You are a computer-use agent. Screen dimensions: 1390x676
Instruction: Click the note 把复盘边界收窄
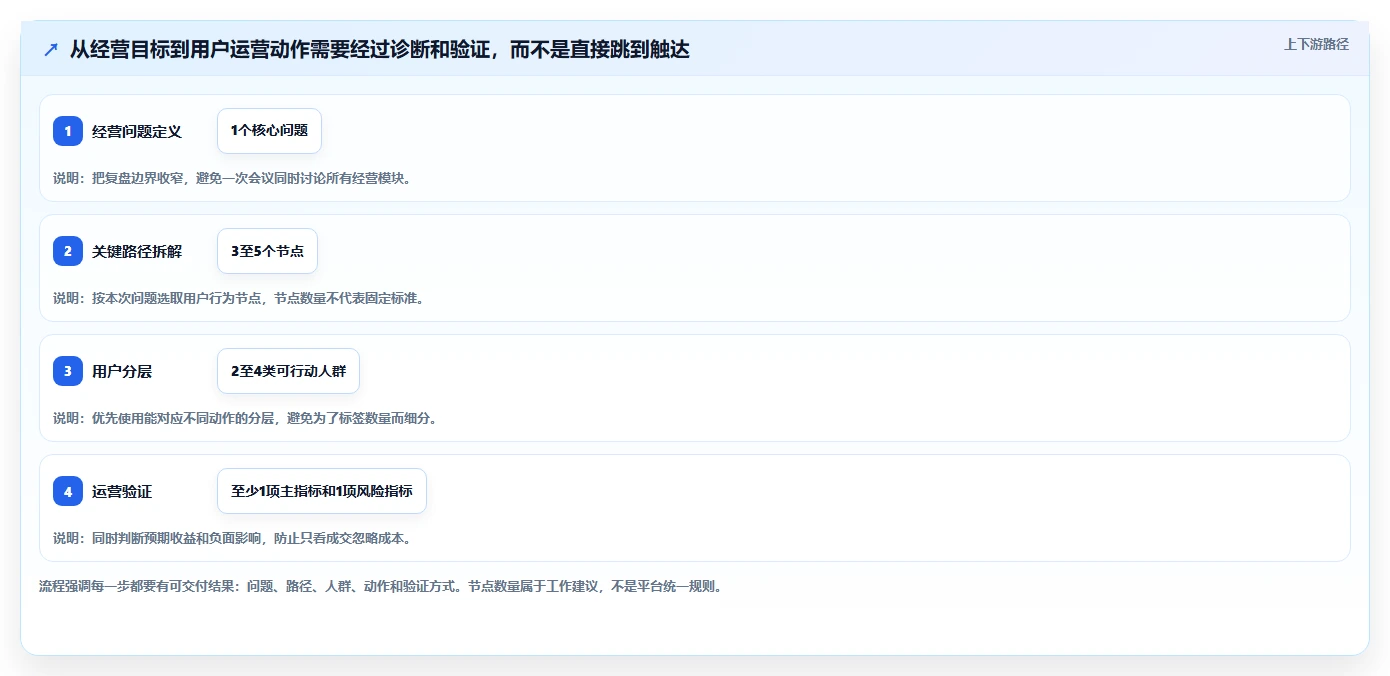[232, 178]
